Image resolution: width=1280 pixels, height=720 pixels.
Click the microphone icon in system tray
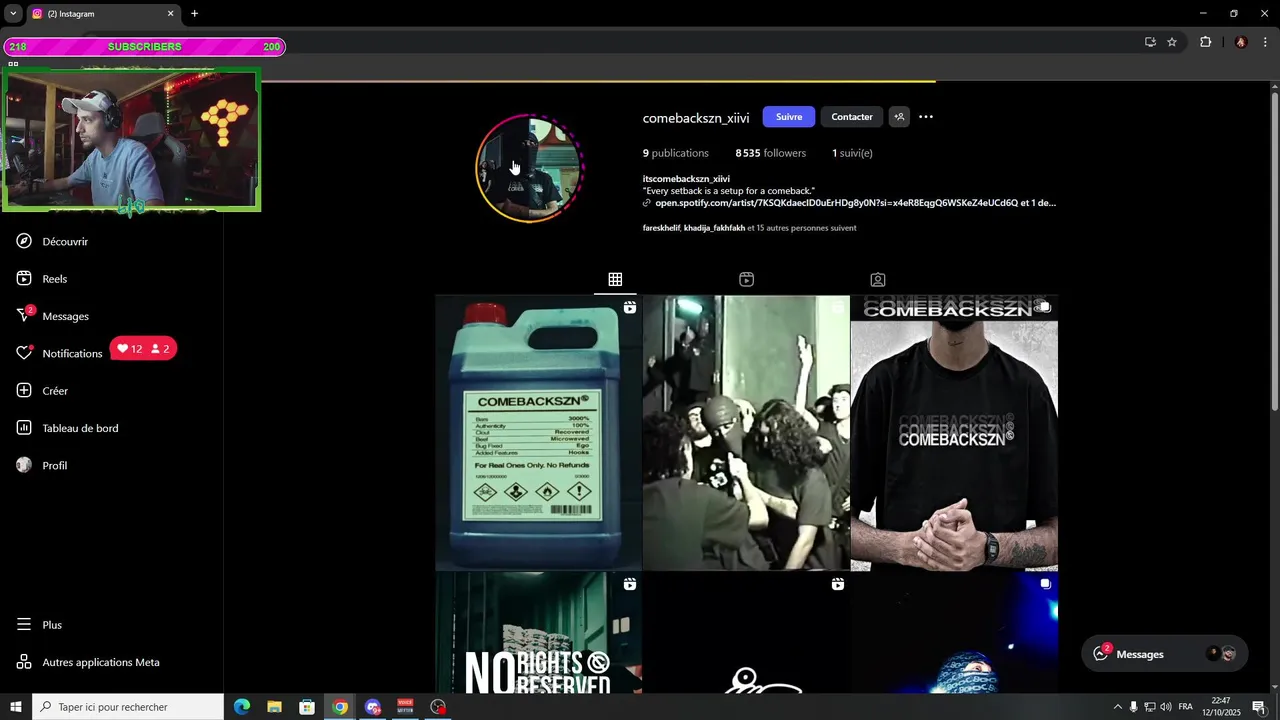[1133, 707]
